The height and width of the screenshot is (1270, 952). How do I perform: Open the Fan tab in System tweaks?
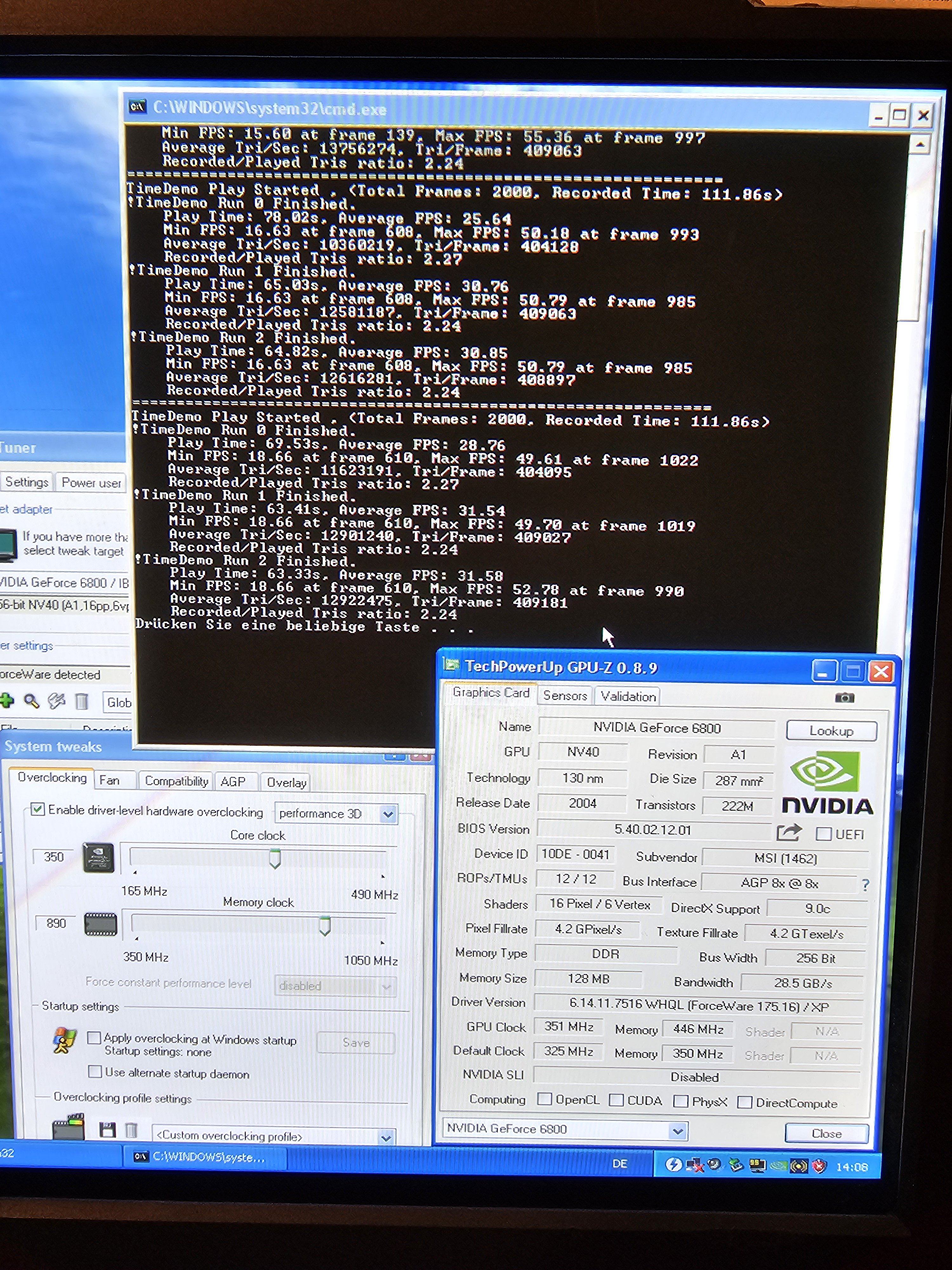[x=109, y=780]
